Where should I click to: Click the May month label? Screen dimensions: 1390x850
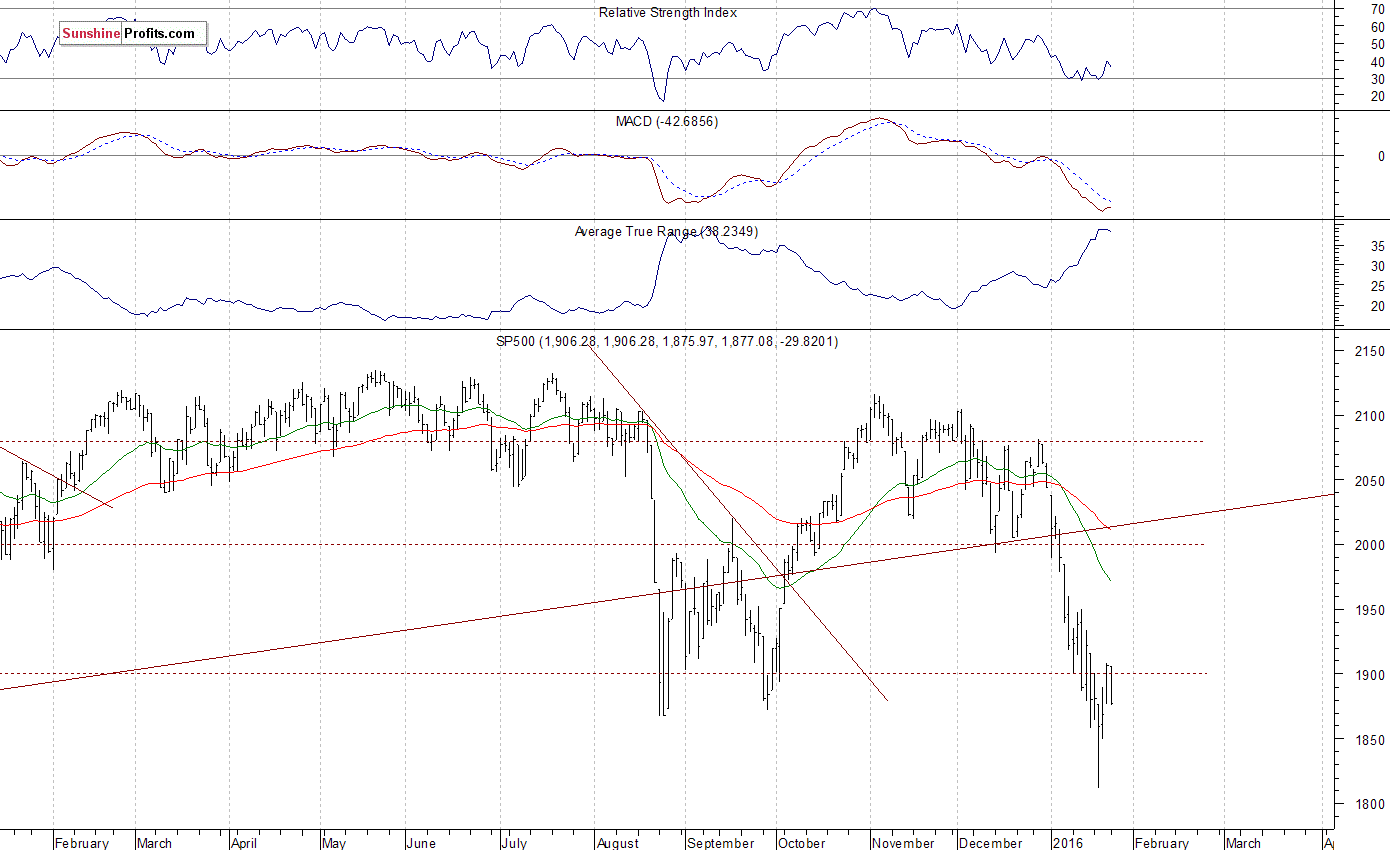335,843
